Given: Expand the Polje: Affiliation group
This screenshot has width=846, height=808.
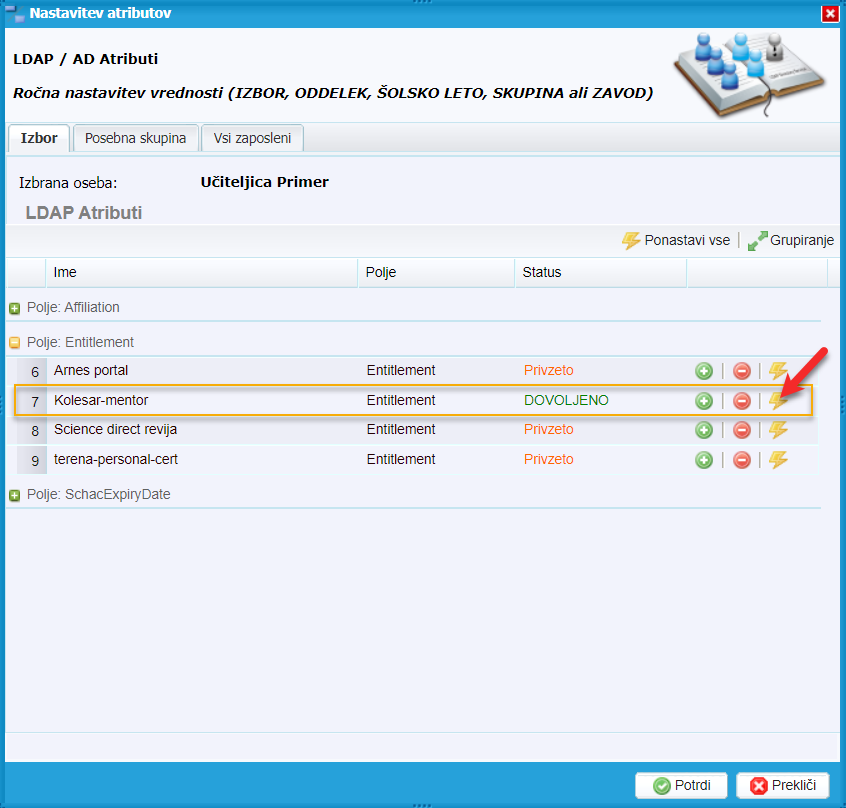Looking at the screenshot, I should coord(15,308).
